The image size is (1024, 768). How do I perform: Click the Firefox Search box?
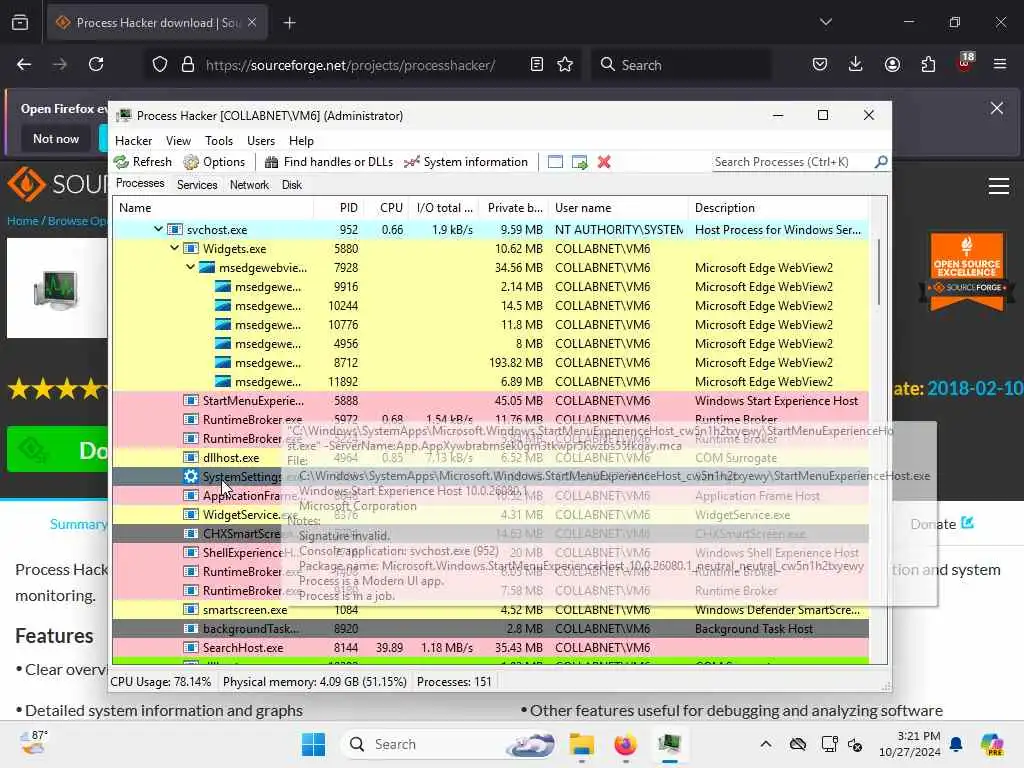pos(681,65)
